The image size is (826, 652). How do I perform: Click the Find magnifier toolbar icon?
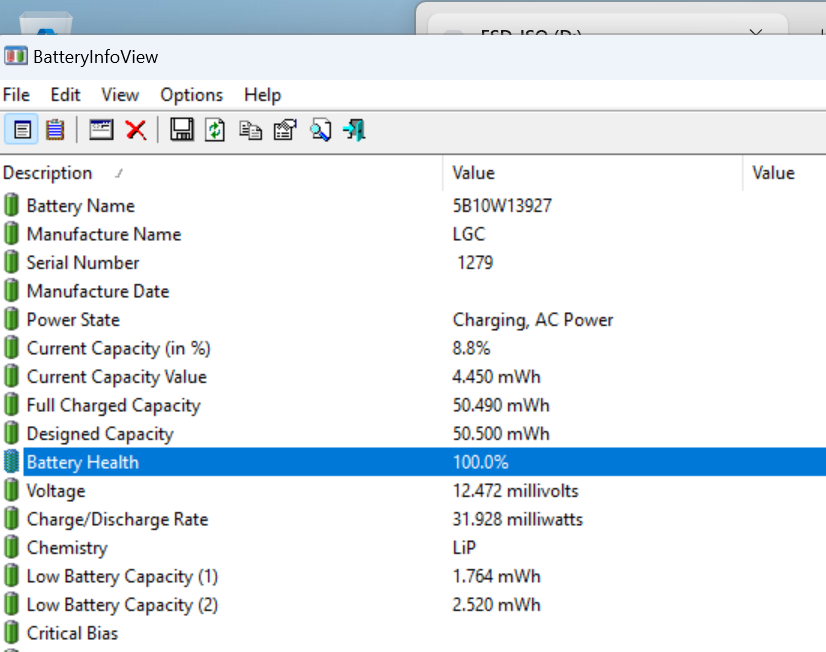click(320, 130)
